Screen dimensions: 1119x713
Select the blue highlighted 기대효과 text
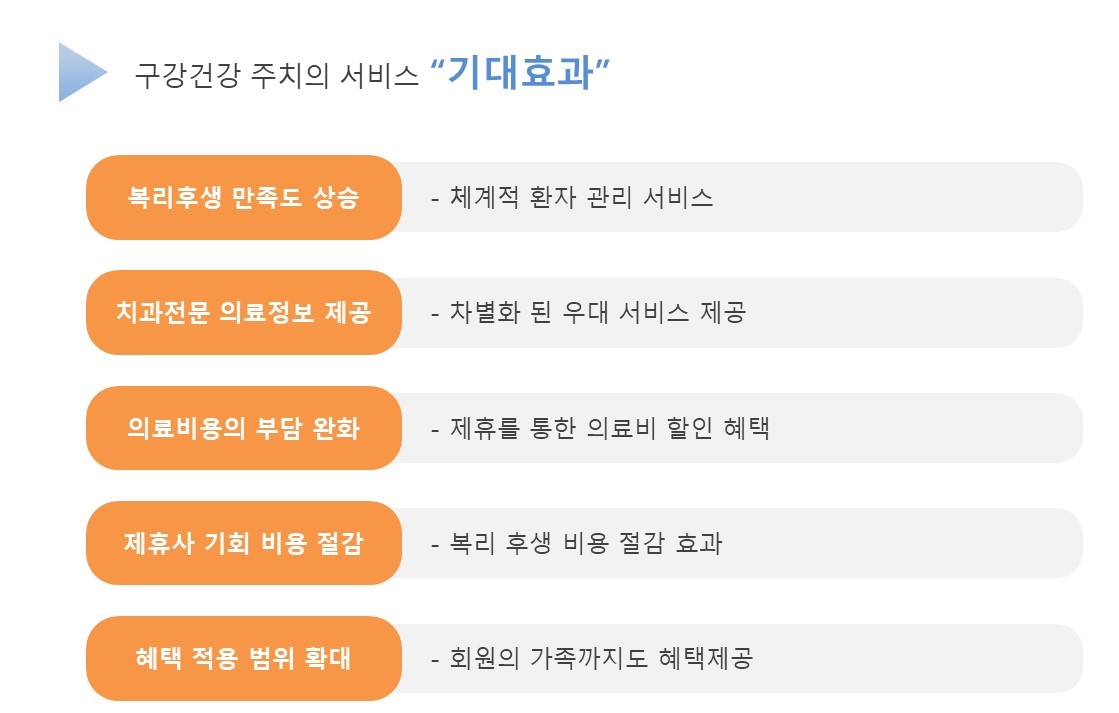tap(520, 72)
